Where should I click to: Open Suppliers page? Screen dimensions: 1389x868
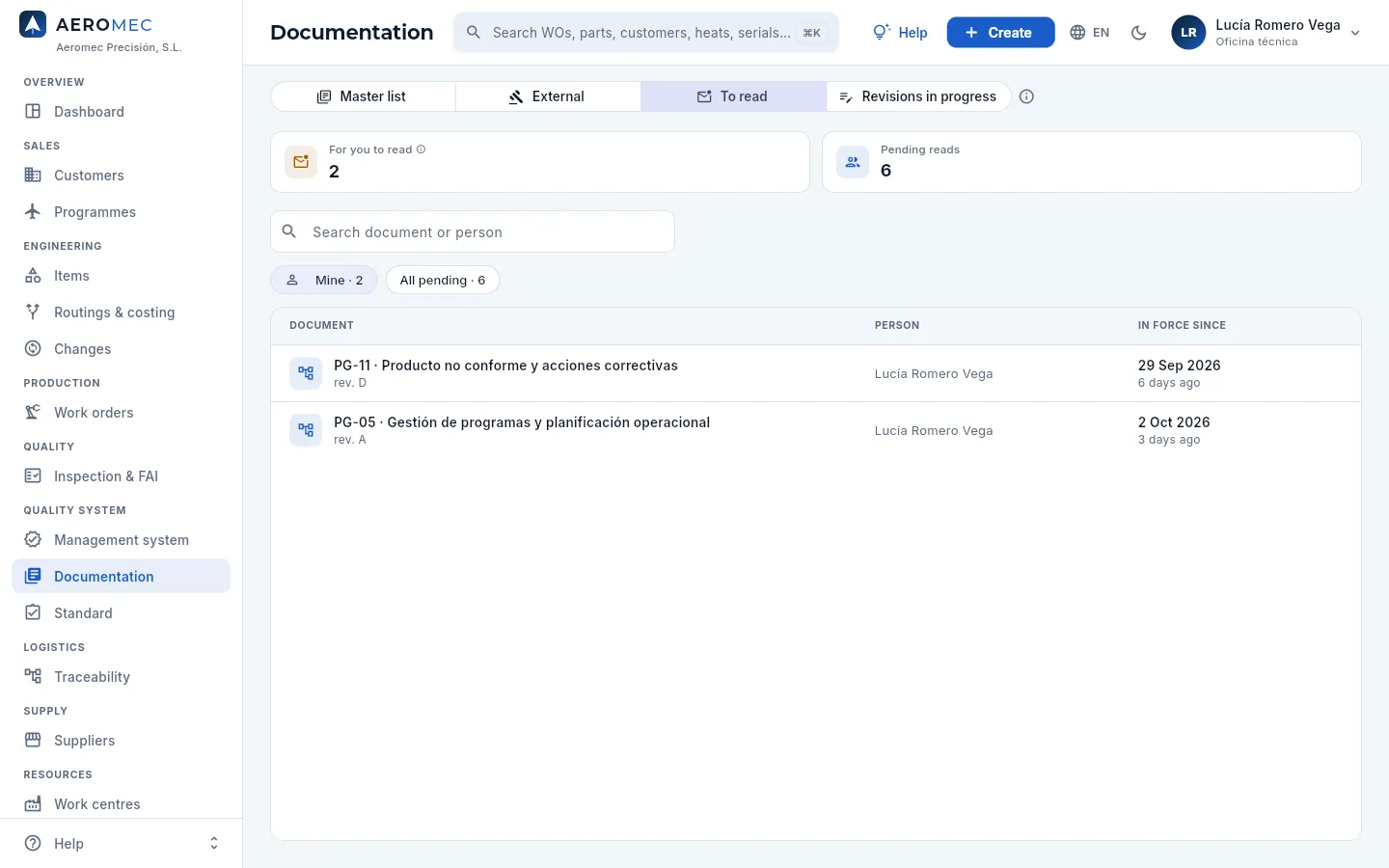[x=121, y=741]
